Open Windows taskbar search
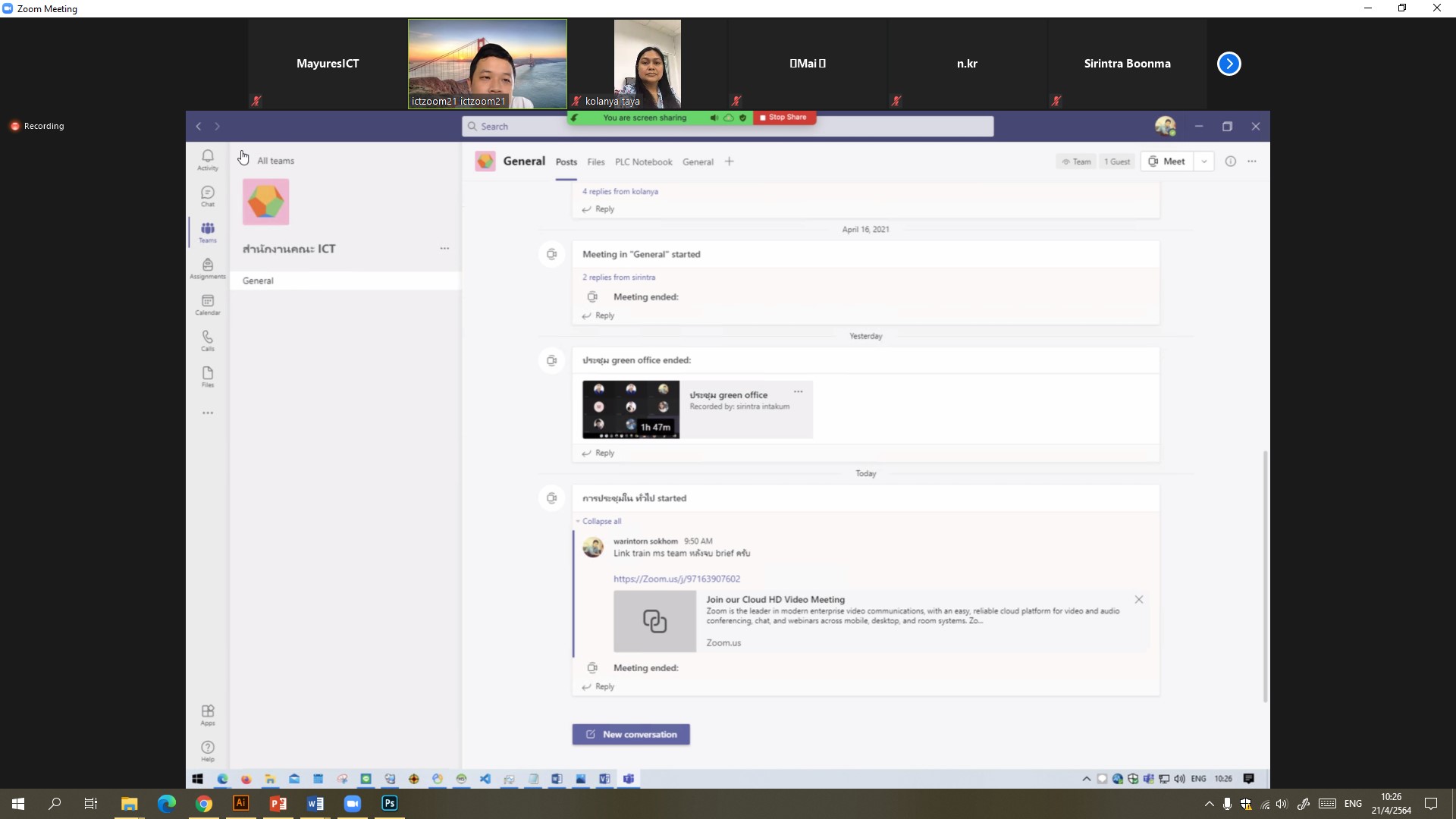This screenshot has height=819, width=1456. pos(55,804)
